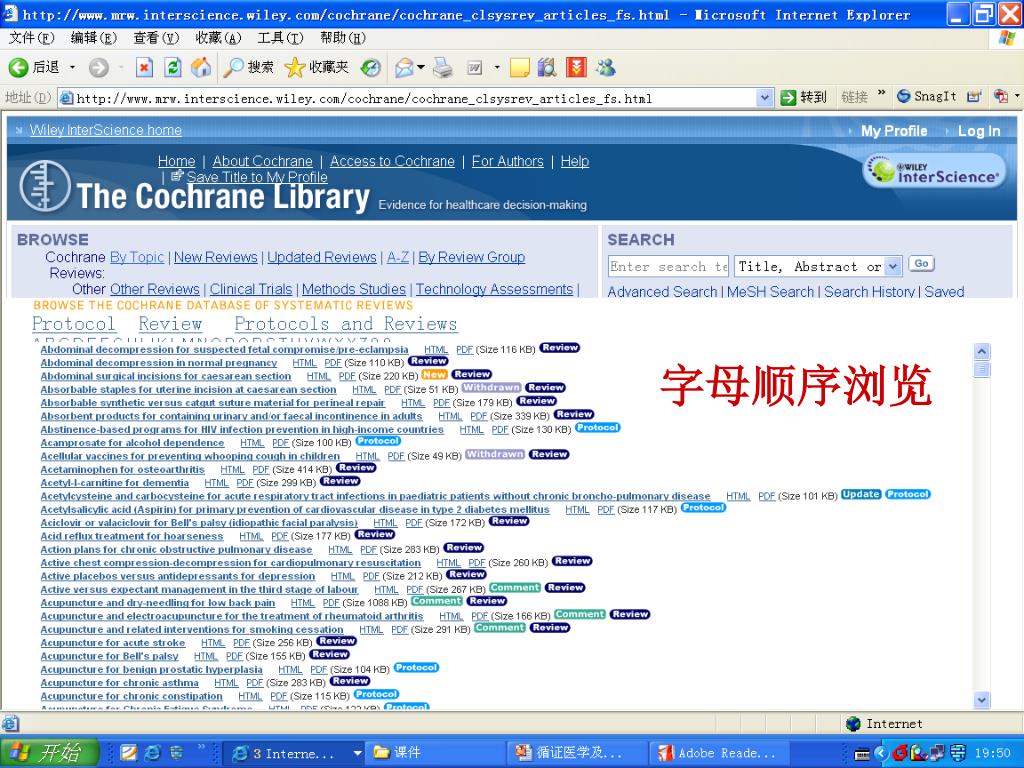The image size is (1024, 768).
Task: Expand the address bar URL dropdown
Action: [x=765, y=98]
